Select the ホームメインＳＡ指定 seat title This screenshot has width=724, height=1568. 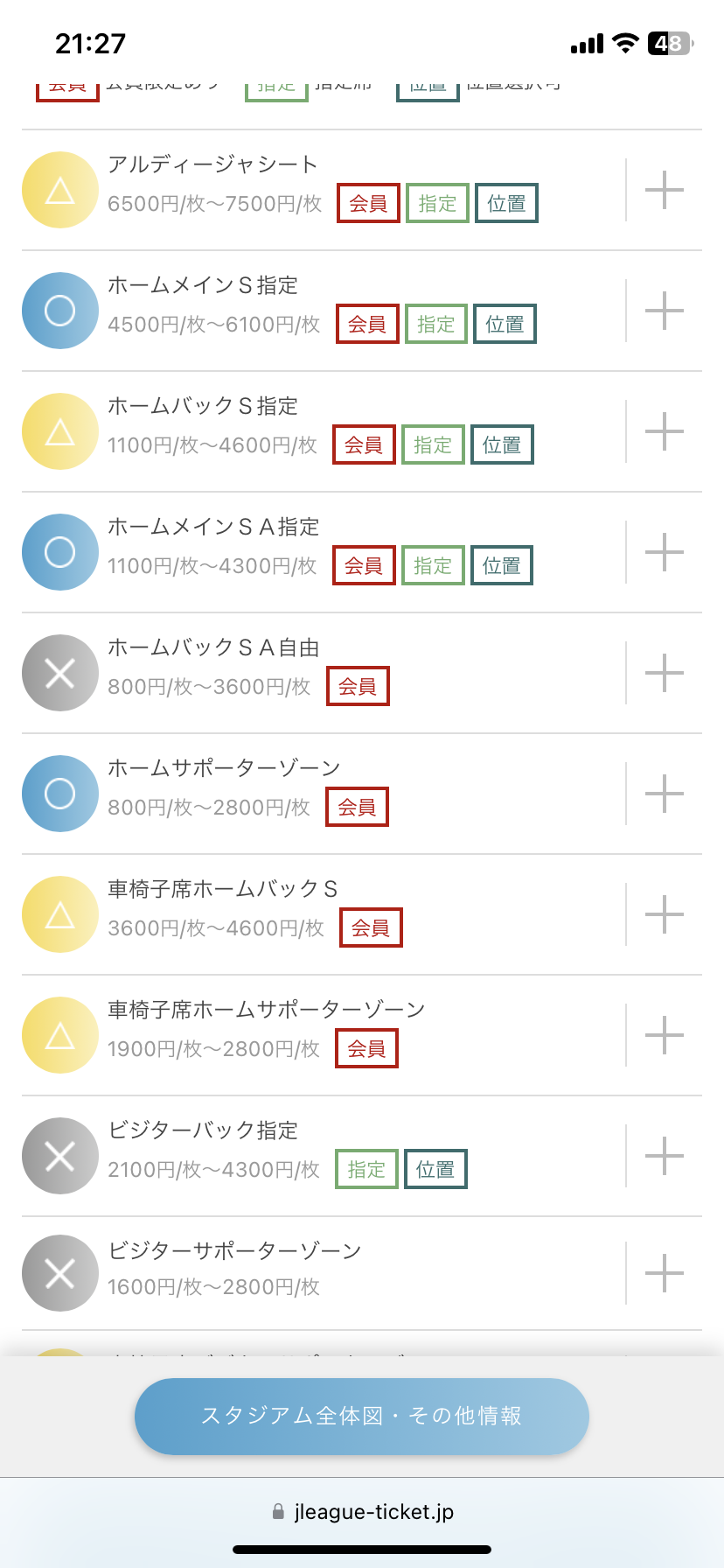tap(213, 527)
